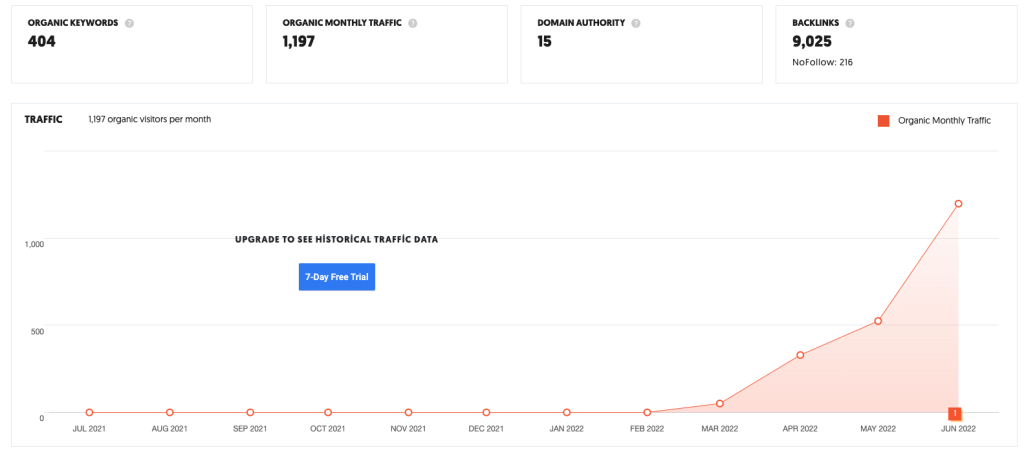Select the Jul 2021 data point
Image resolution: width=1024 pixels, height=456 pixels.
(x=90, y=412)
